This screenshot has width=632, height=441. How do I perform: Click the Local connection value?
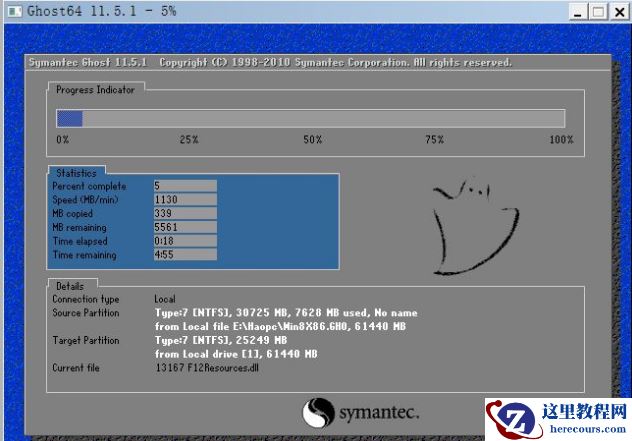pyautogui.click(x=165, y=299)
